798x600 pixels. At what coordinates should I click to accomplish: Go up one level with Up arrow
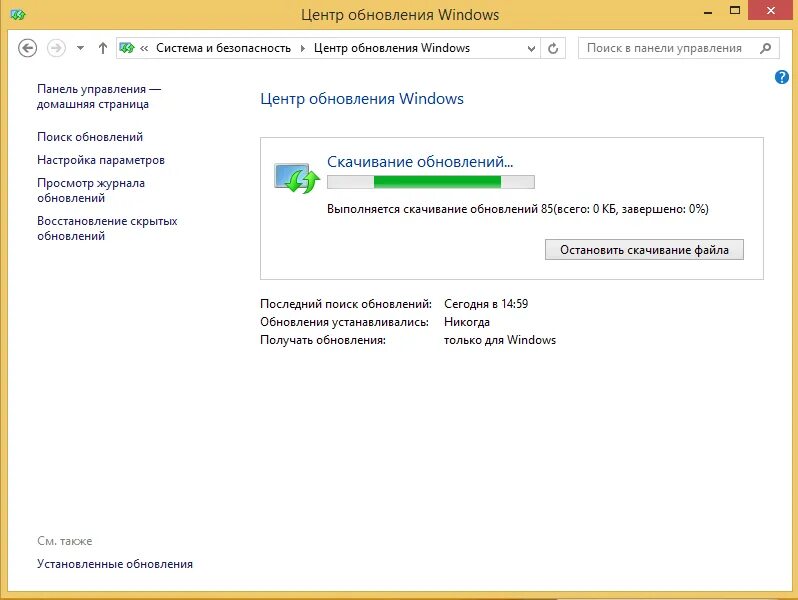click(x=103, y=48)
